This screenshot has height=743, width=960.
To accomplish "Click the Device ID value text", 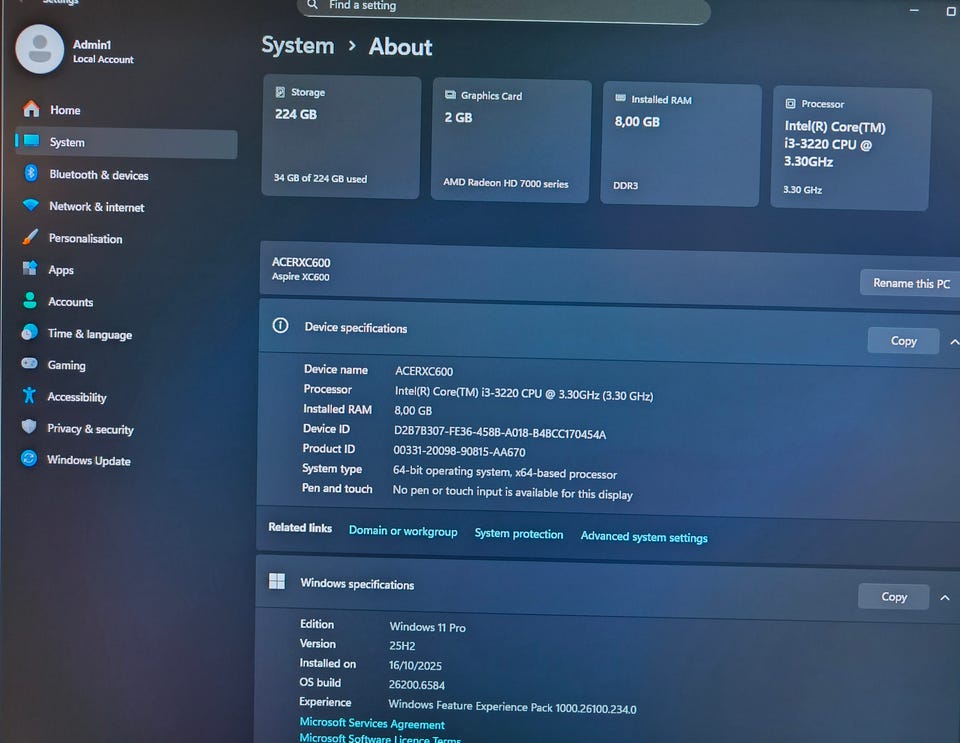I will [500, 433].
